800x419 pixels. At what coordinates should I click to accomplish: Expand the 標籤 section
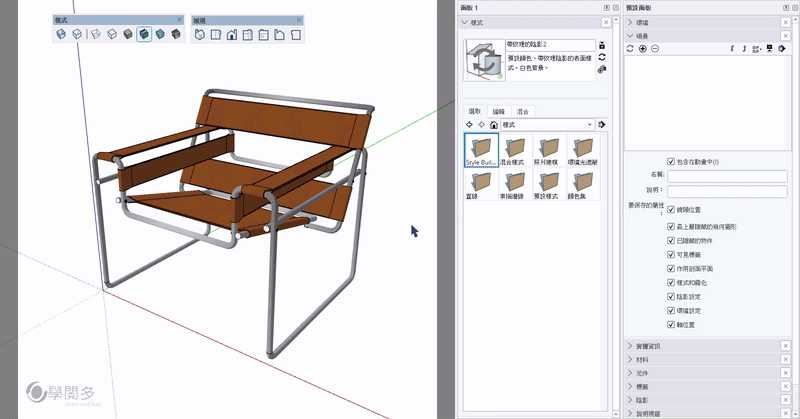pos(630,386)
